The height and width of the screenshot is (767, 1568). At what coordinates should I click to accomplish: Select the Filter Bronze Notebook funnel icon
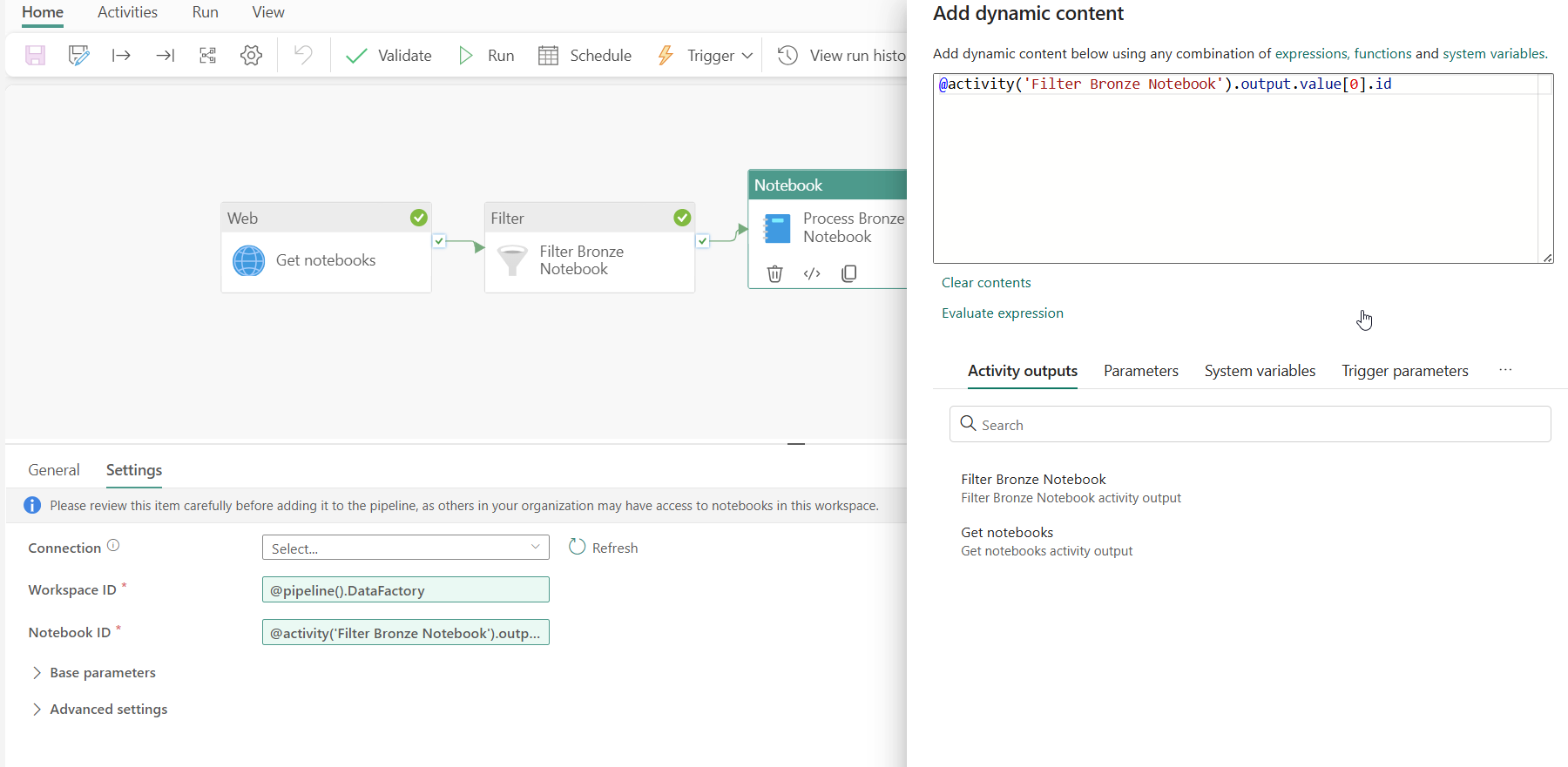click(x=512, y=260)
